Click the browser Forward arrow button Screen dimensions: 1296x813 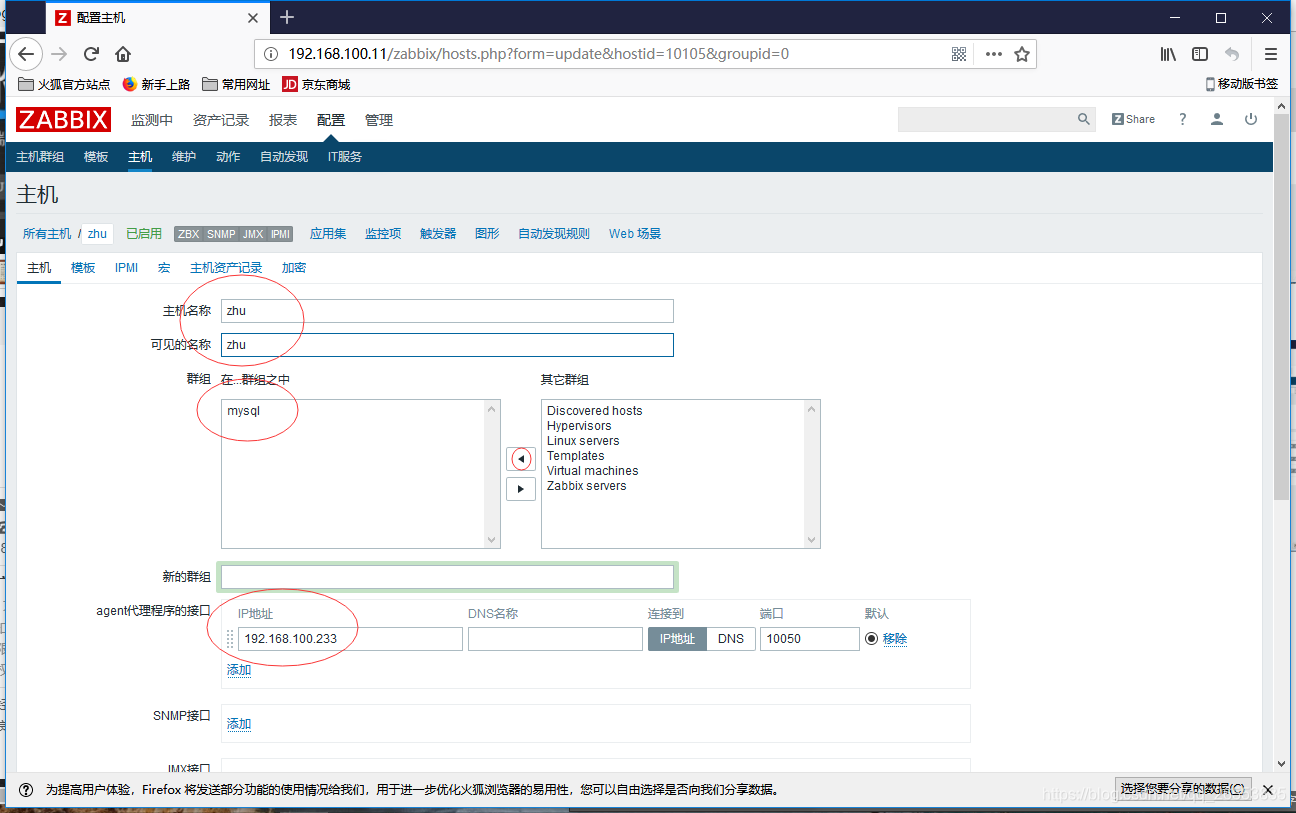(x=59, y=54)
